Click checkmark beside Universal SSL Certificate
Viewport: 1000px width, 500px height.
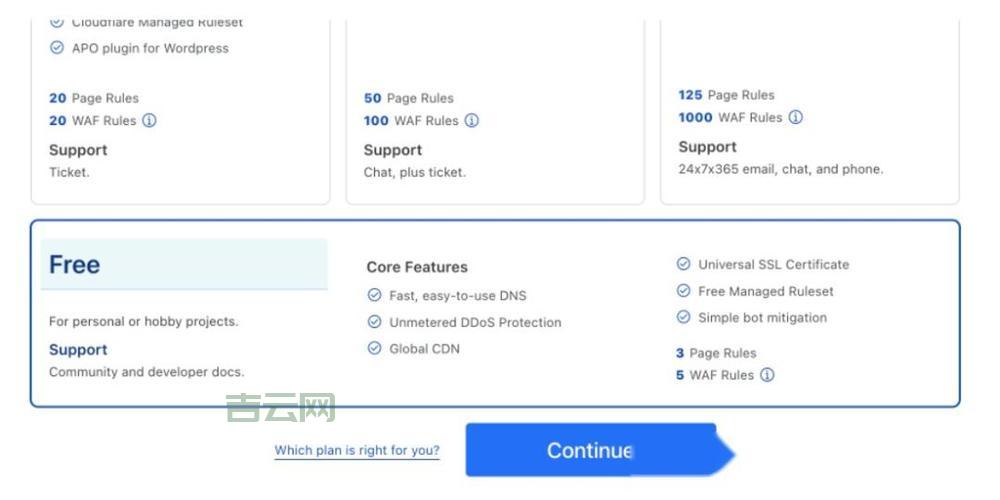coord(683,264)
